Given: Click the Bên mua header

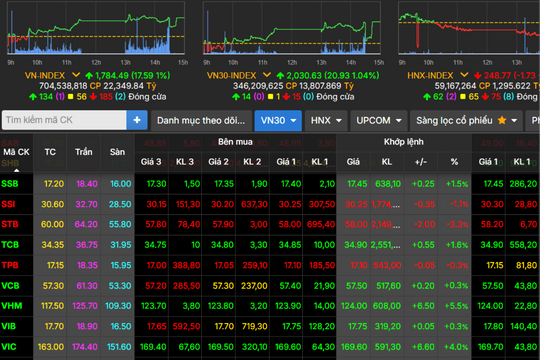Looking at the screenshot, I should (235, 142).
